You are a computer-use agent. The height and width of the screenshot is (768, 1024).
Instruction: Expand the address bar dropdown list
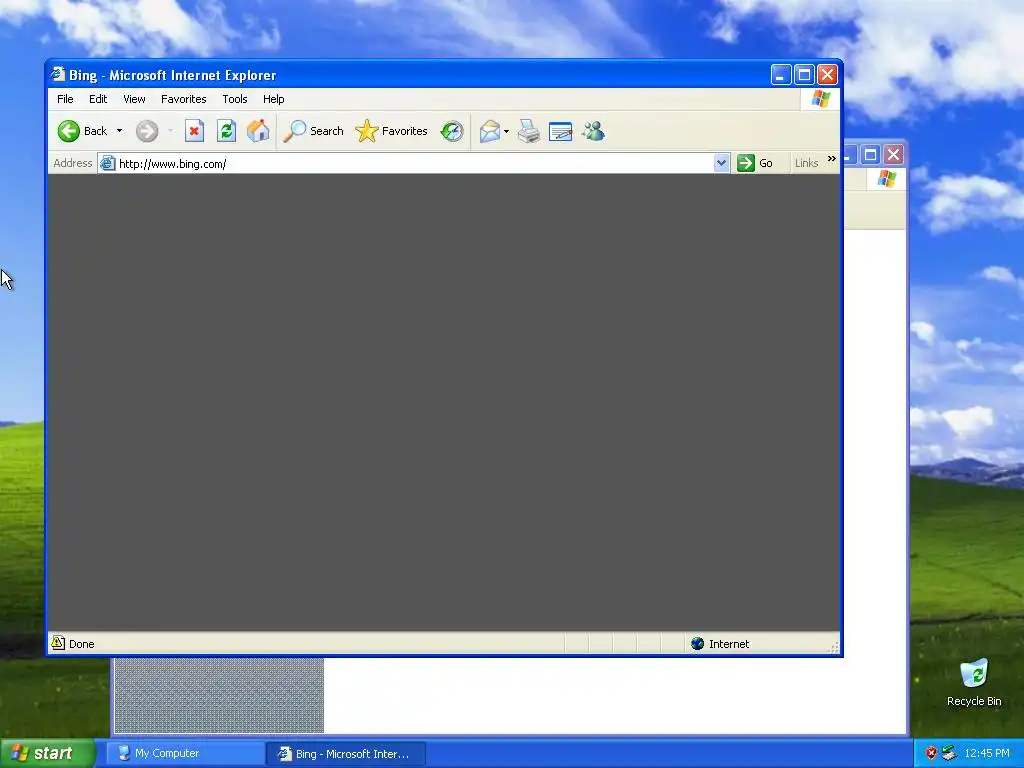click(x=721, y=163)
